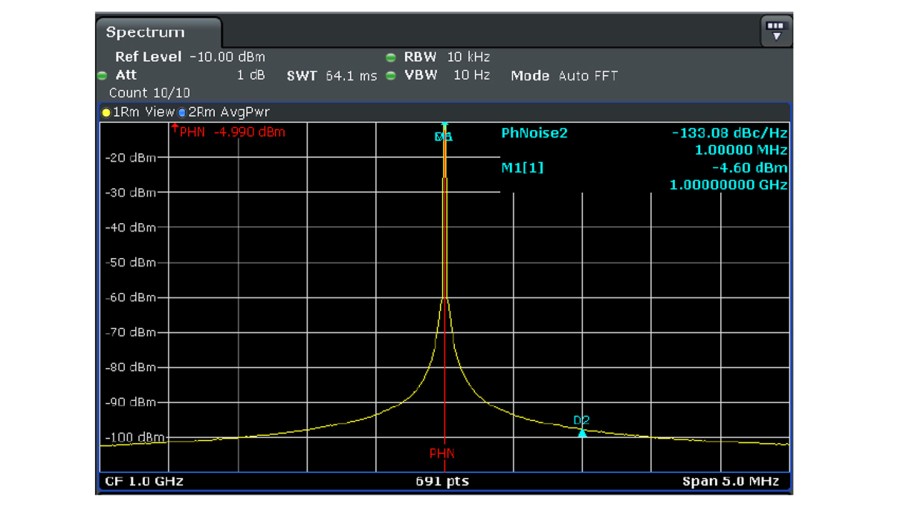
Task: Click the green Att indicator dot
Action: pyautogui.click(x=102, y=76)
